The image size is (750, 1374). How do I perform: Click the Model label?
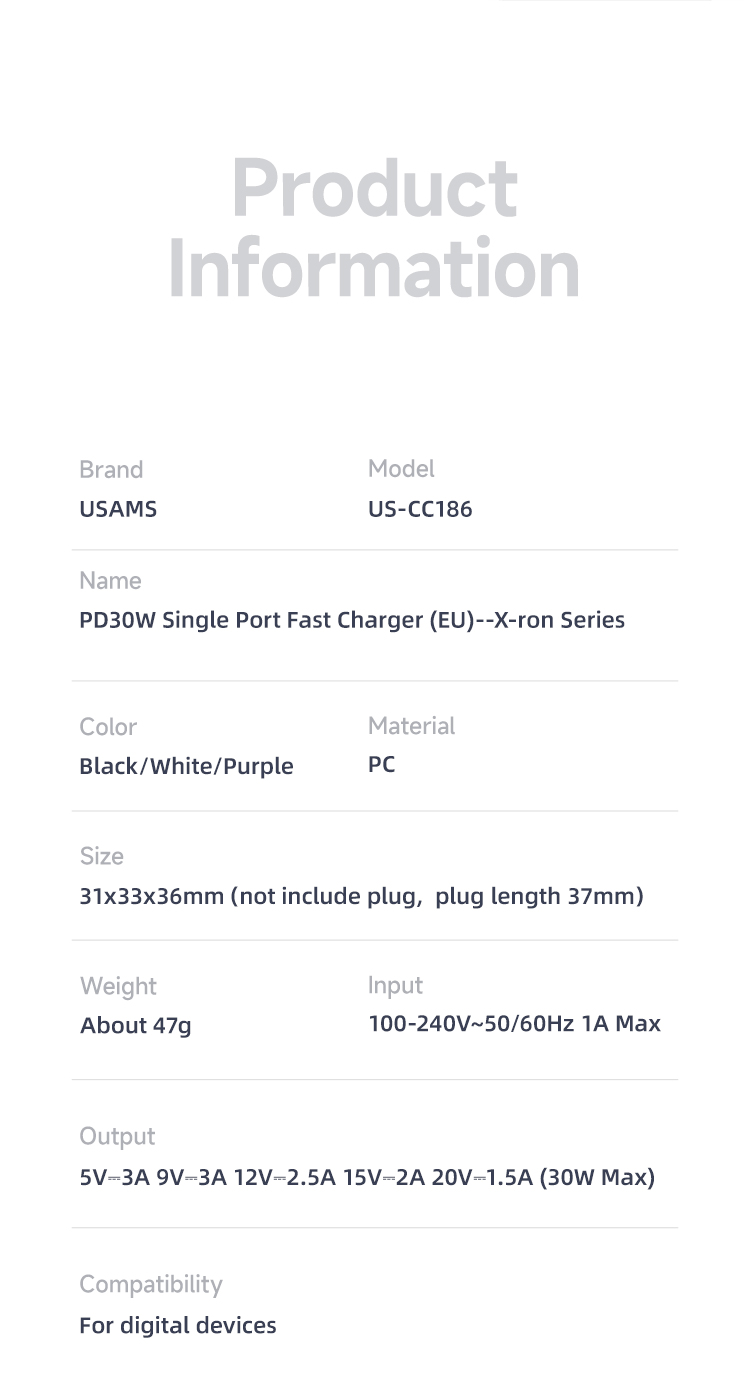pos(401,469)
